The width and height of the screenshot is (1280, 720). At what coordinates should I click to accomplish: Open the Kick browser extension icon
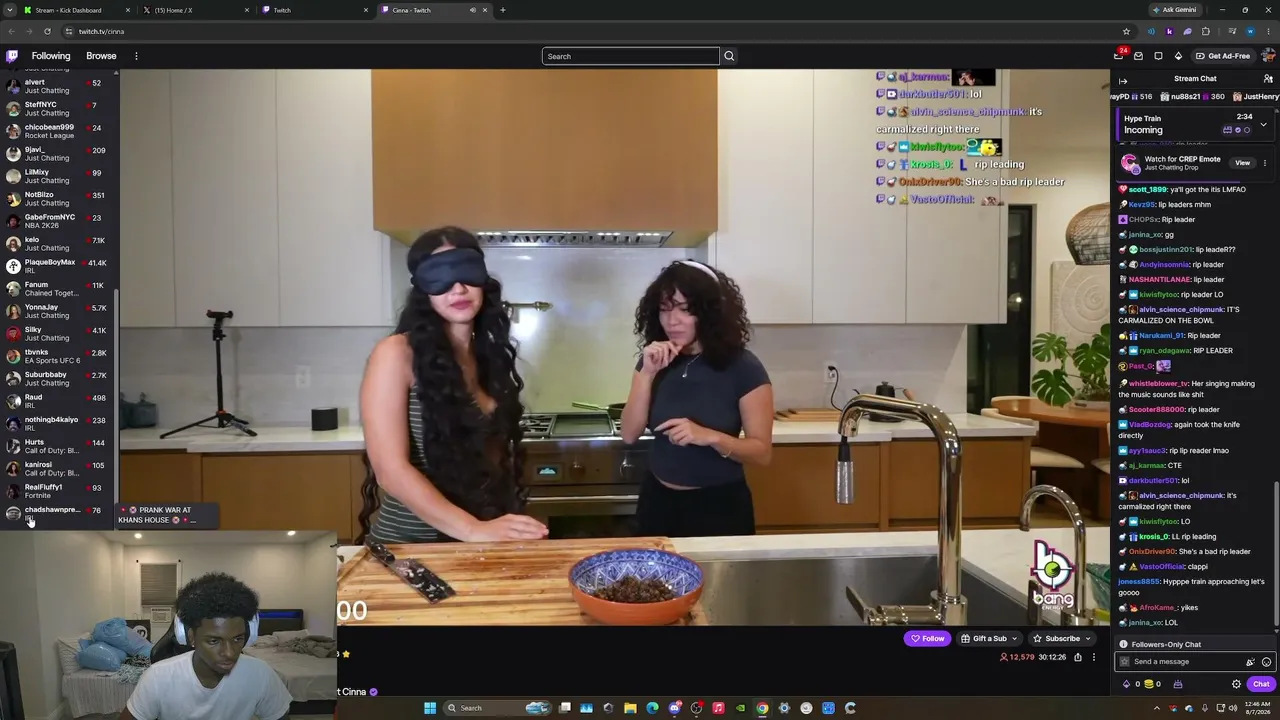click(1169, 31)
